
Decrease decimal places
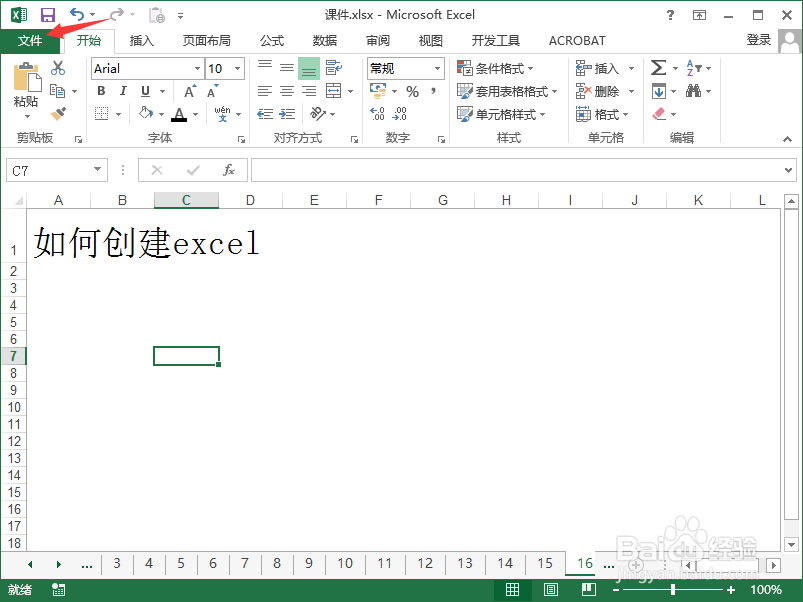coord(399,114)
